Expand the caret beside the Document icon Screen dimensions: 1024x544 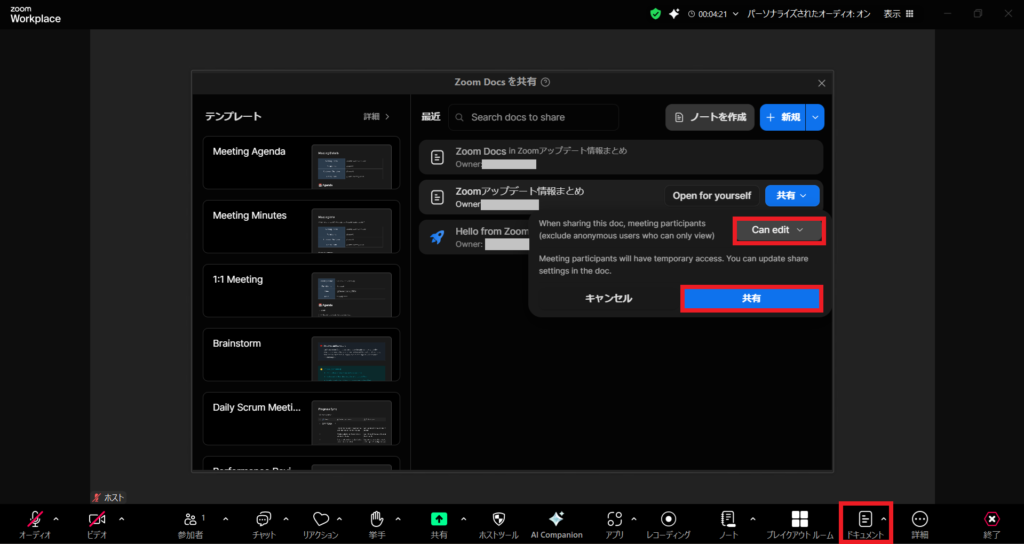[883, 518]
